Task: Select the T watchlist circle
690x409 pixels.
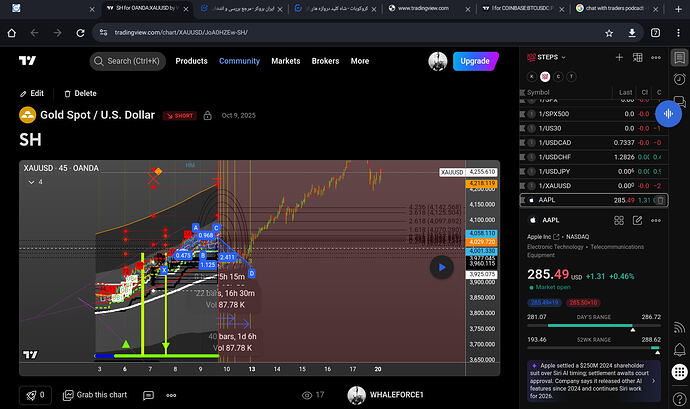Action: 571,77
